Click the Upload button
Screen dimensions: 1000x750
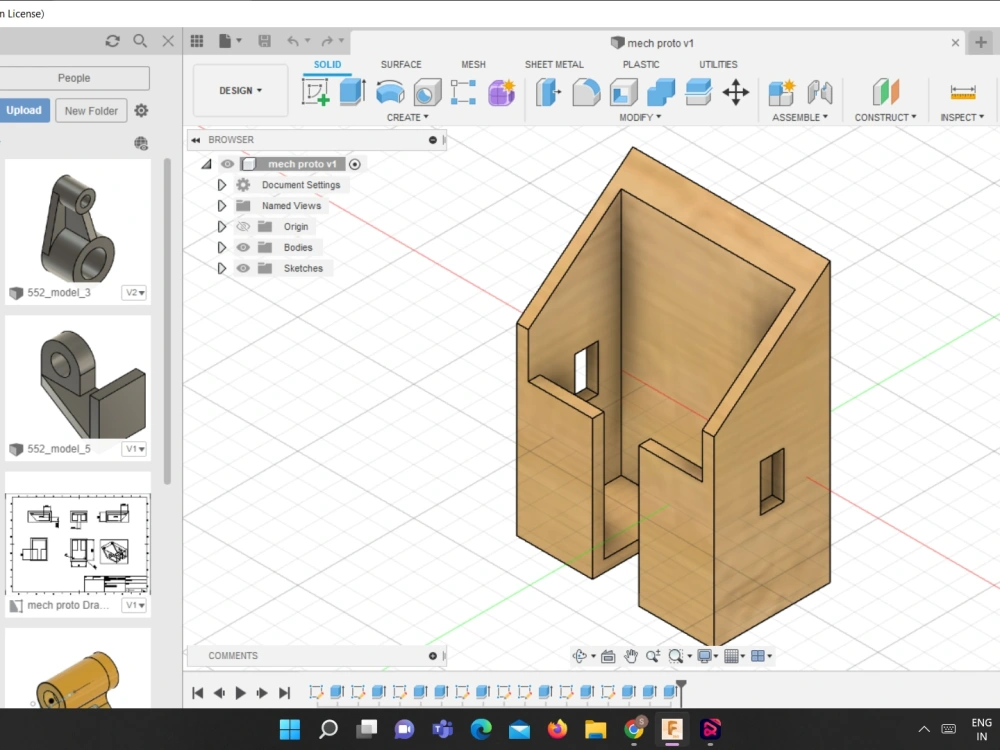[x=24, y=110]
